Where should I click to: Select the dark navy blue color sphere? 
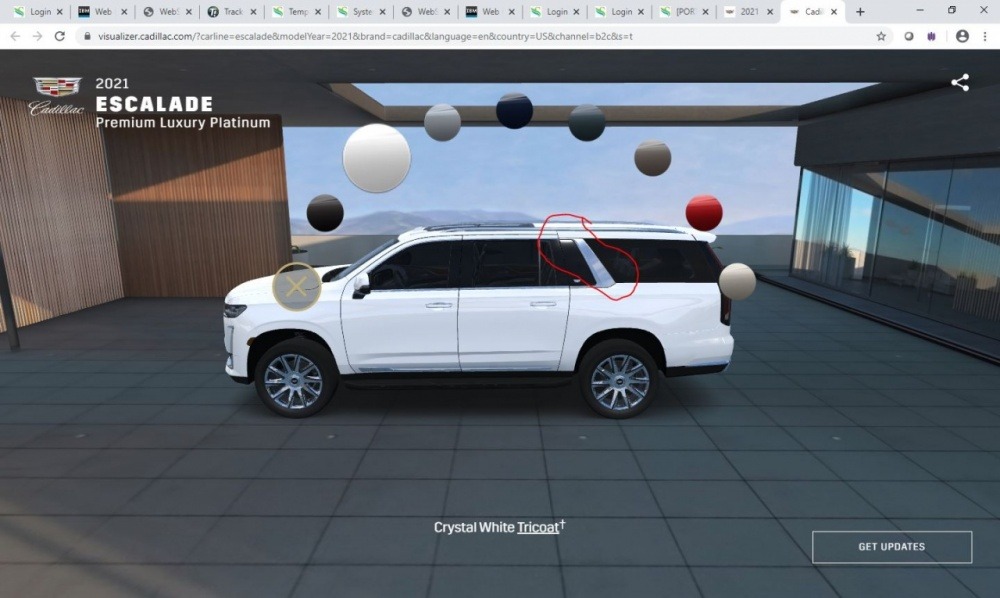click(514, 111)
